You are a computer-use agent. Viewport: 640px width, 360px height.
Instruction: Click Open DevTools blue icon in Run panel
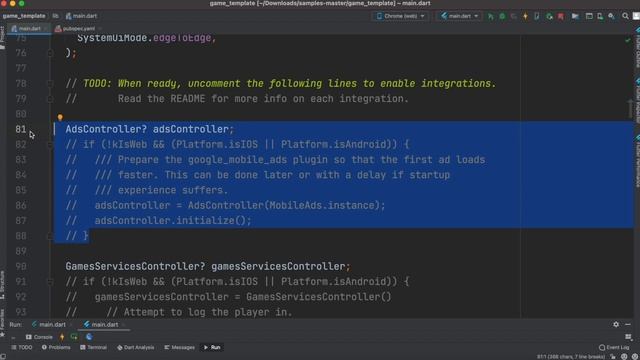tap(89, 337)
